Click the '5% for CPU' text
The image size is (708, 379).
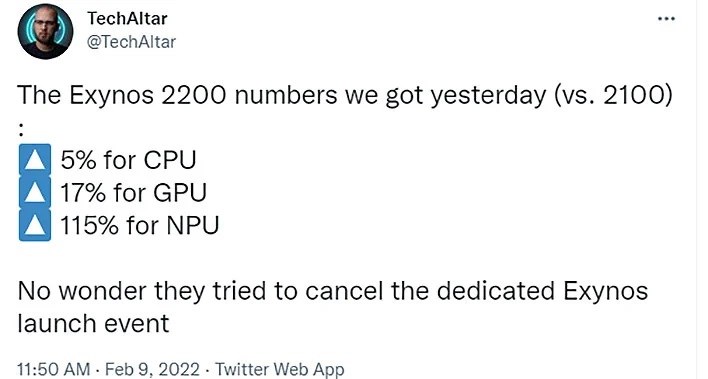point(128,160)
